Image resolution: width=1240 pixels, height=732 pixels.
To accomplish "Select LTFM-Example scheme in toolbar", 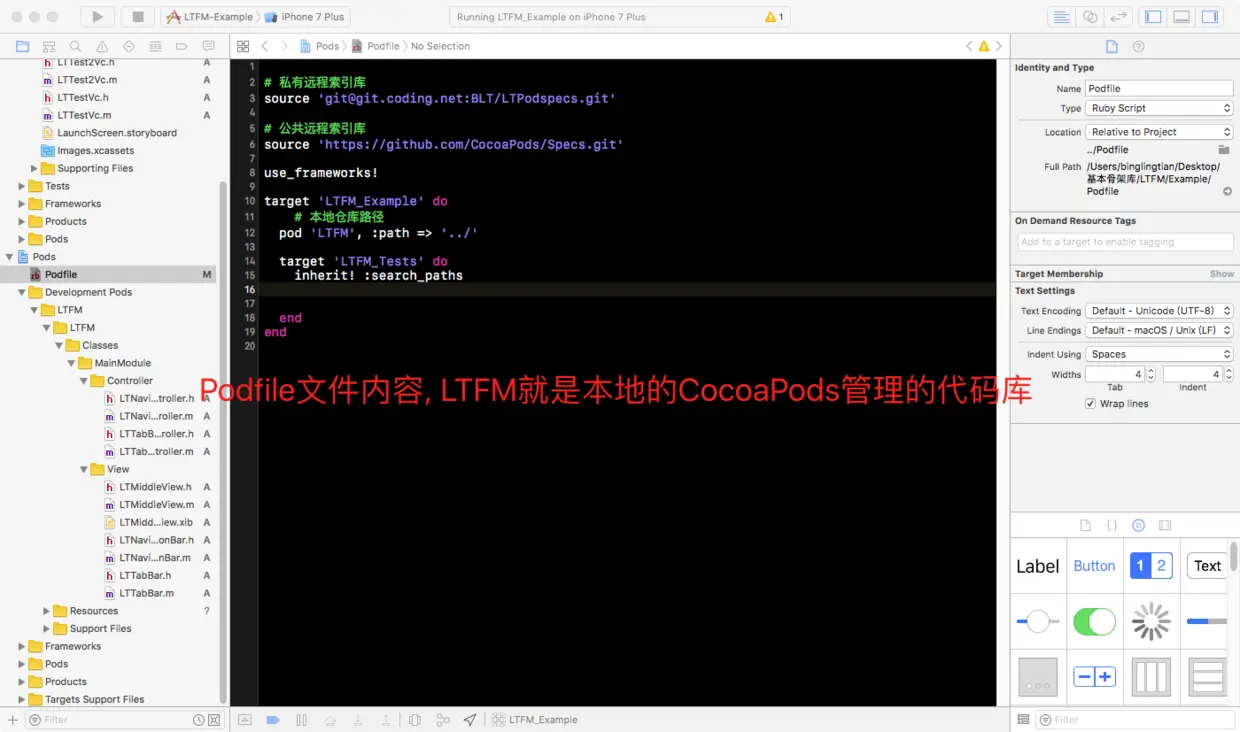I will [210, 17].
